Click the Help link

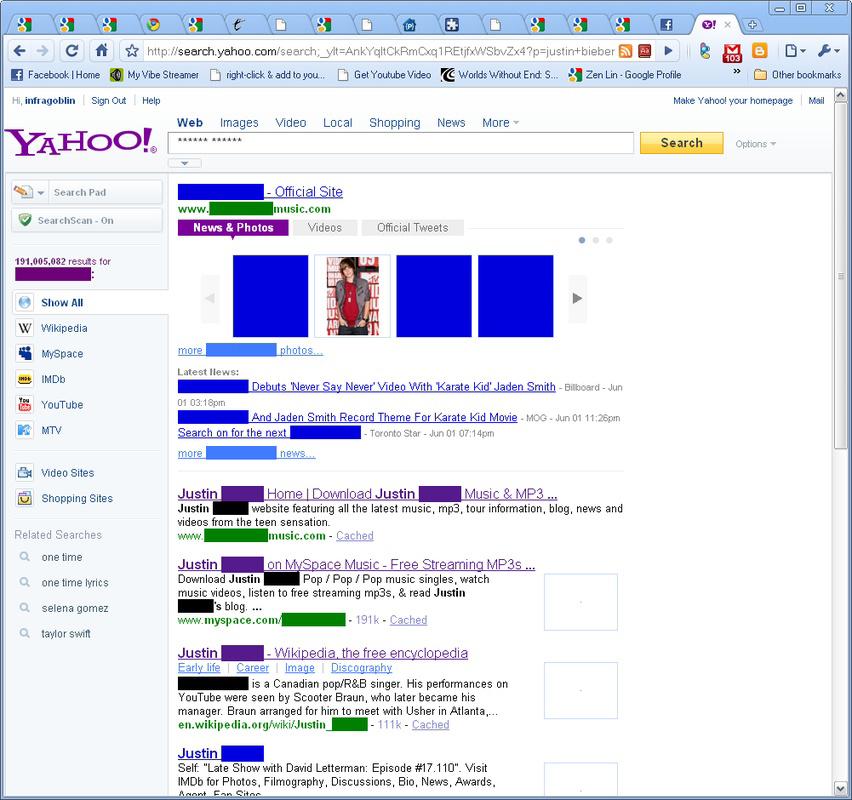(151, 101)
